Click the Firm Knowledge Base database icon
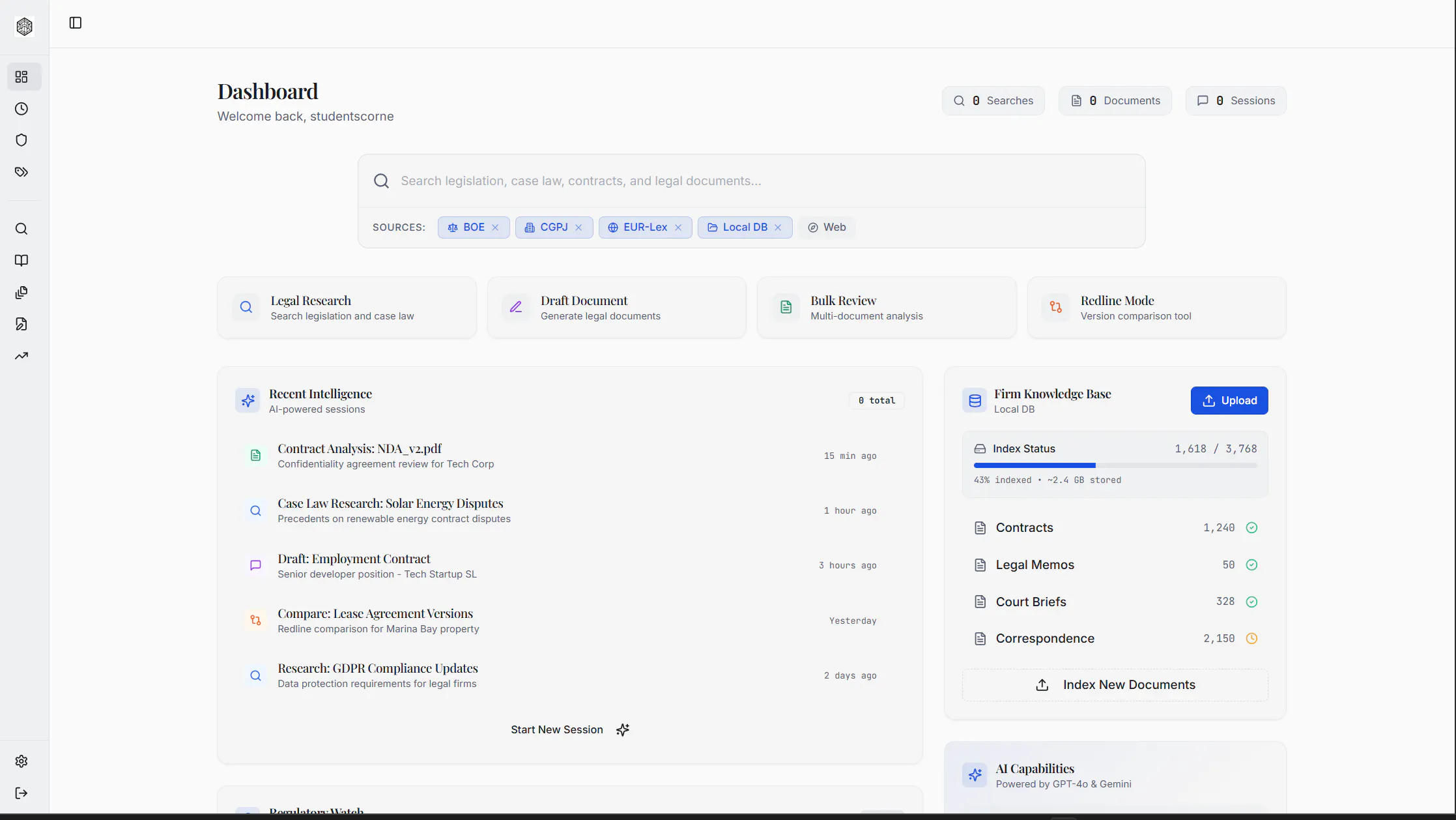 point(975,401)
